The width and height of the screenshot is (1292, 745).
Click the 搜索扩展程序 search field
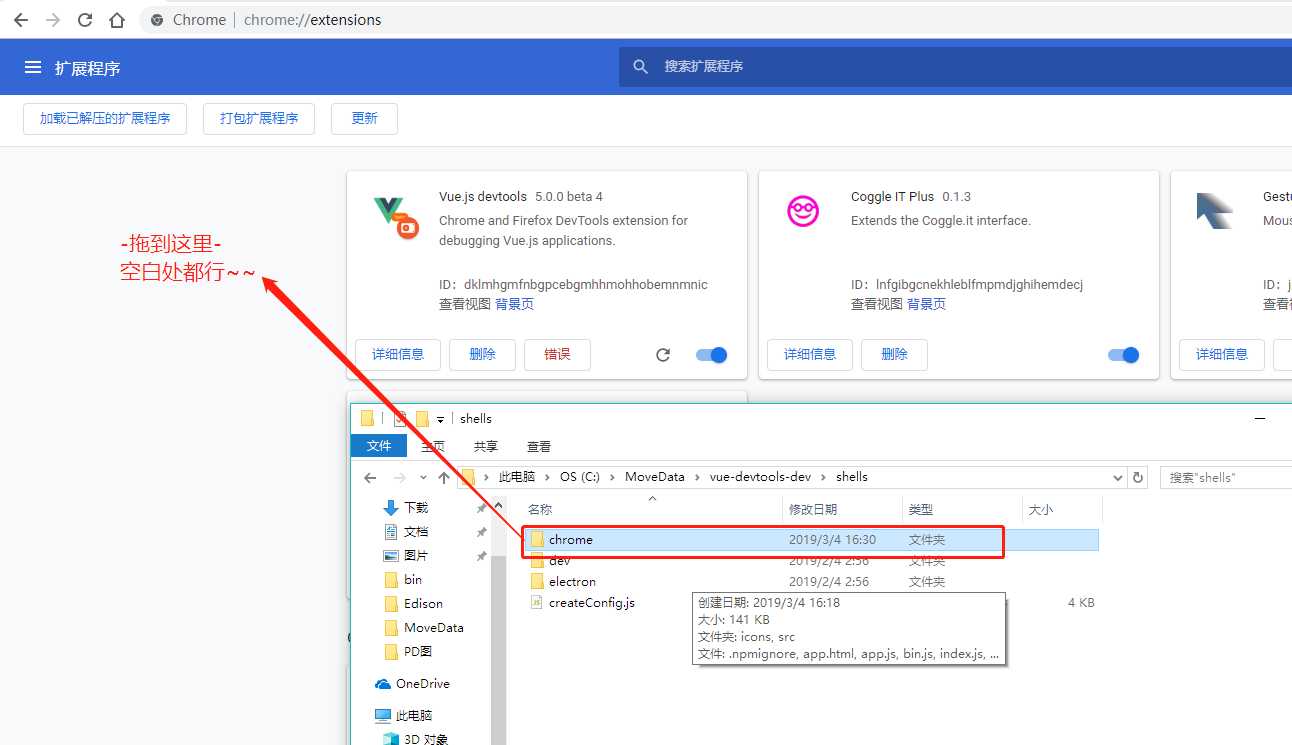coord(955,67)
